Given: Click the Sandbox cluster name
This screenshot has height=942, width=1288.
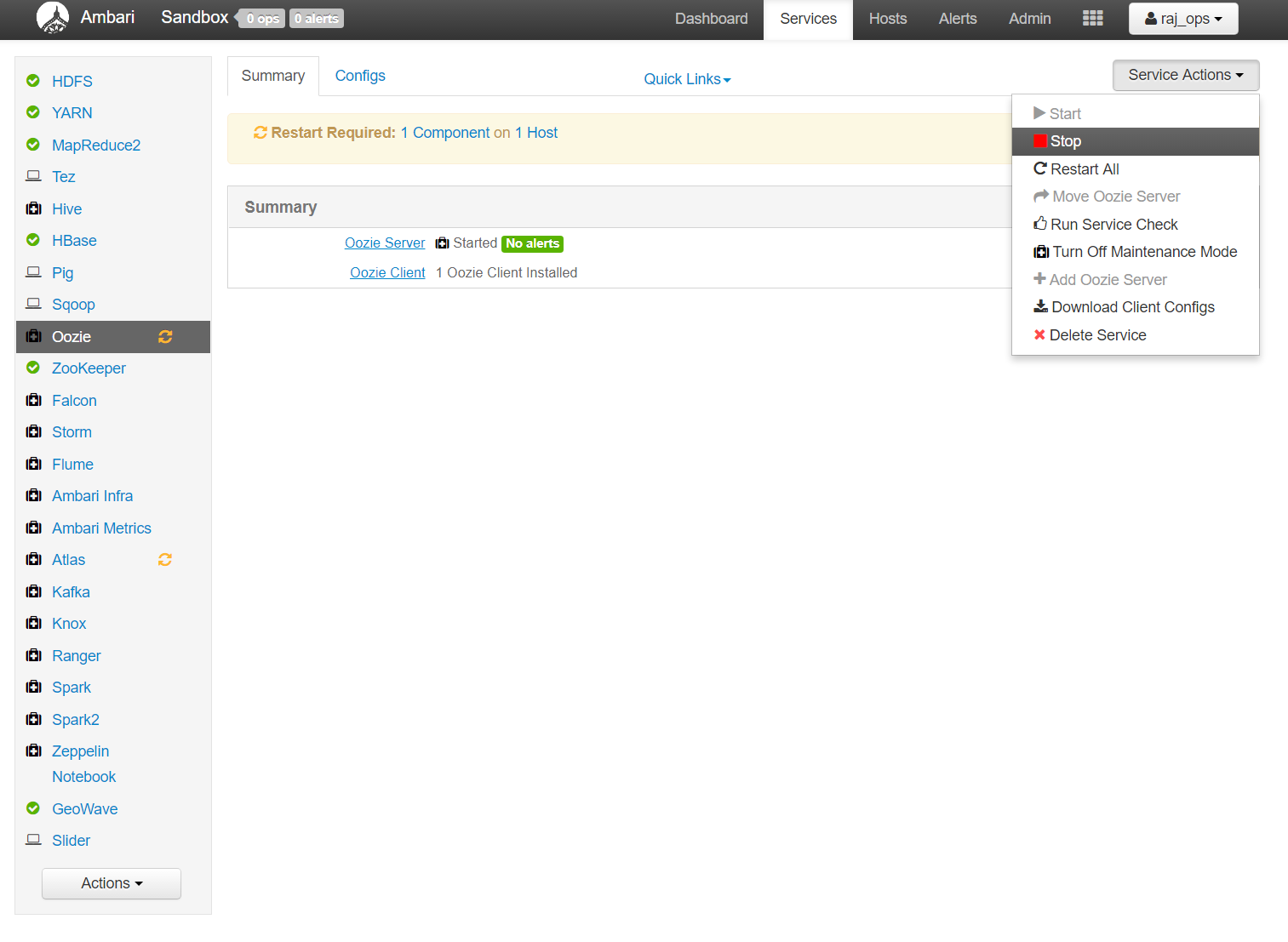Looking at the screenshot, I should point(194,18).
